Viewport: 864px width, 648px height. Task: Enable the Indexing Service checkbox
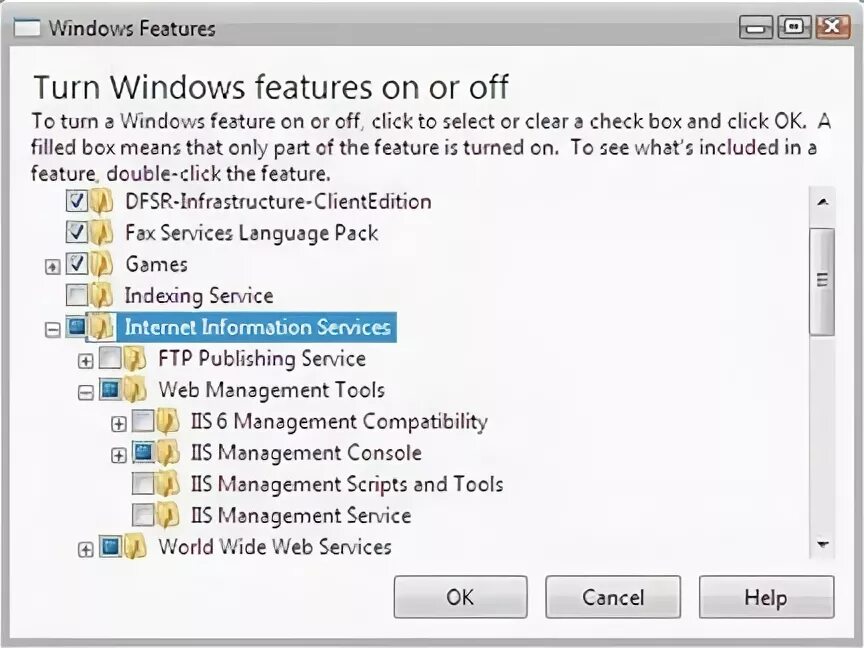pos(77,296)
